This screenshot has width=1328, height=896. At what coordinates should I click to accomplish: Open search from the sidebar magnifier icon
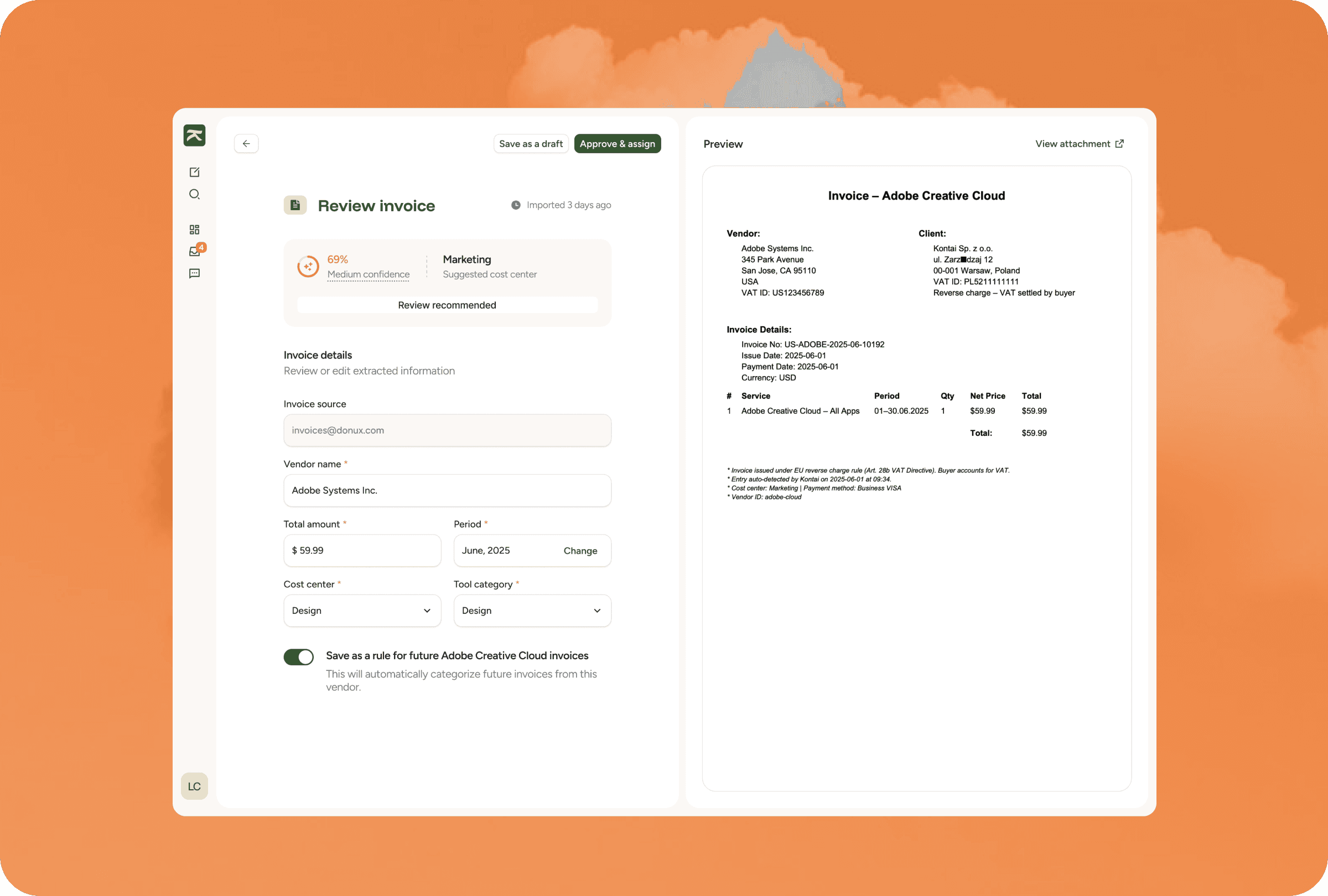click(194, 194)
